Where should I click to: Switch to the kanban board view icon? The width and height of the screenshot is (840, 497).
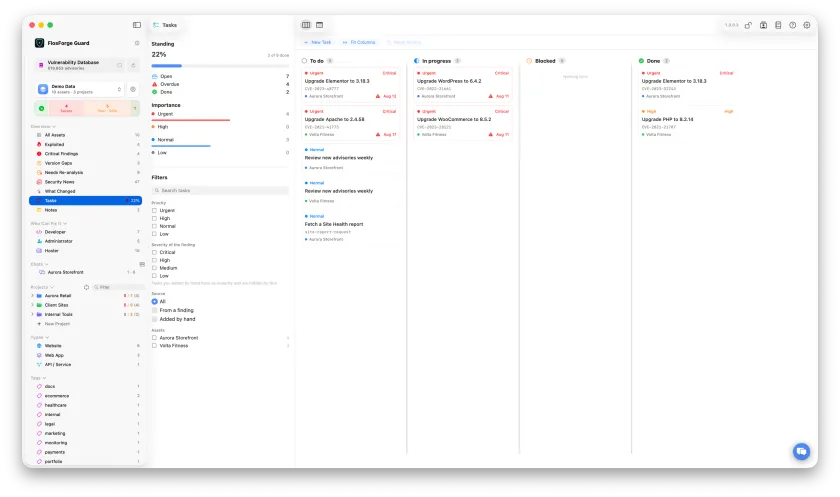306,25
